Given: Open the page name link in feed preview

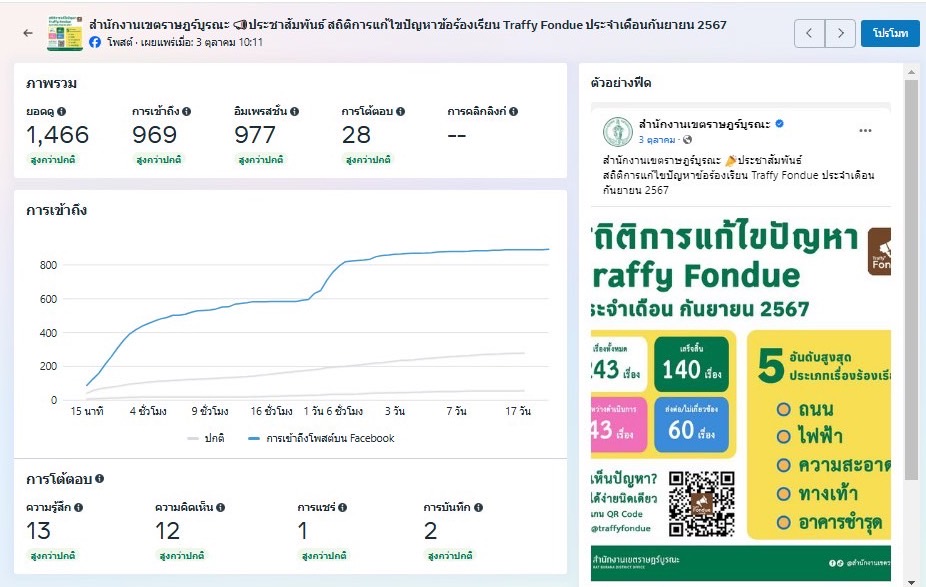Looking at the screenshot, I should 705,124.
